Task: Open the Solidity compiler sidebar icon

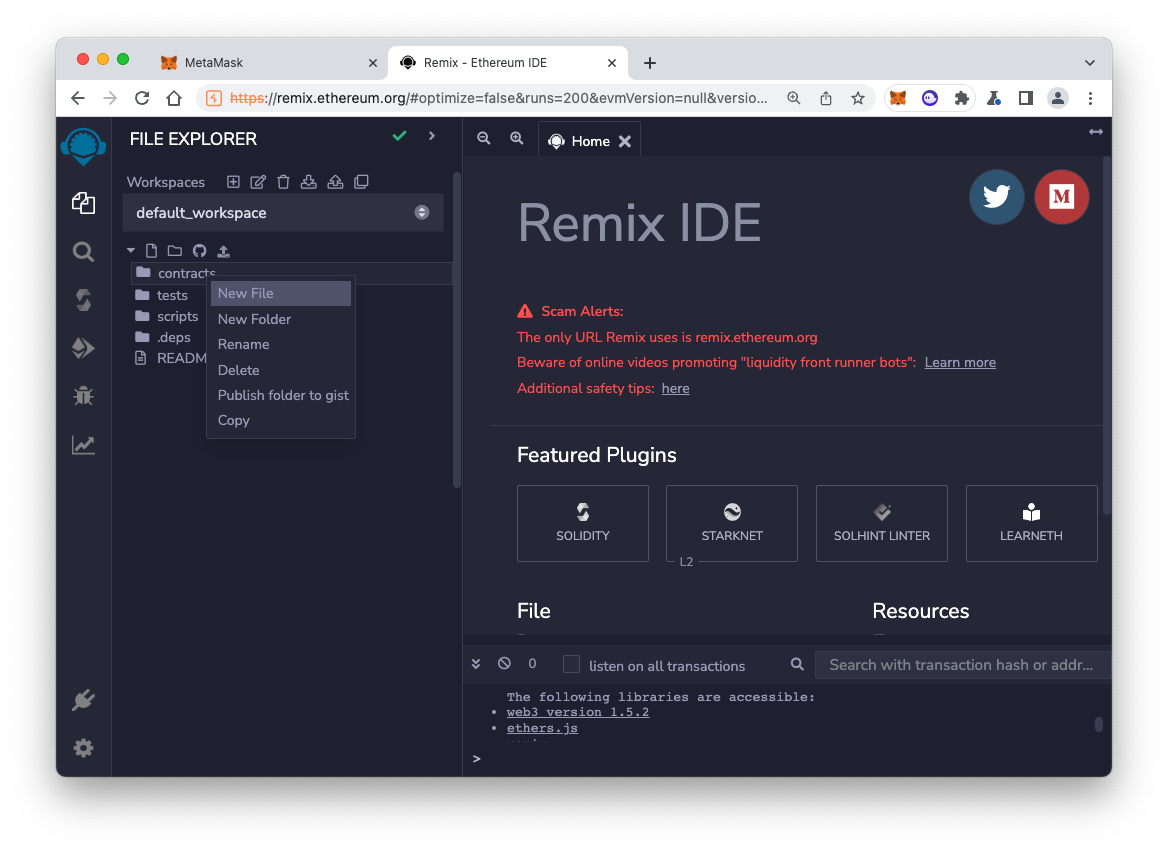Action: (x=84, y=300)
